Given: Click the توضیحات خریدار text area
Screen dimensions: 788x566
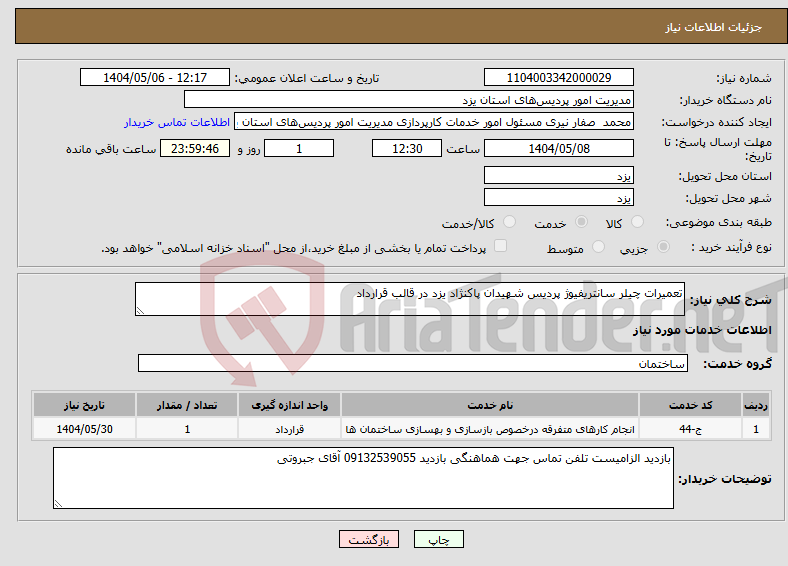Looking at the screenshot, I should [x=363, y=478].
